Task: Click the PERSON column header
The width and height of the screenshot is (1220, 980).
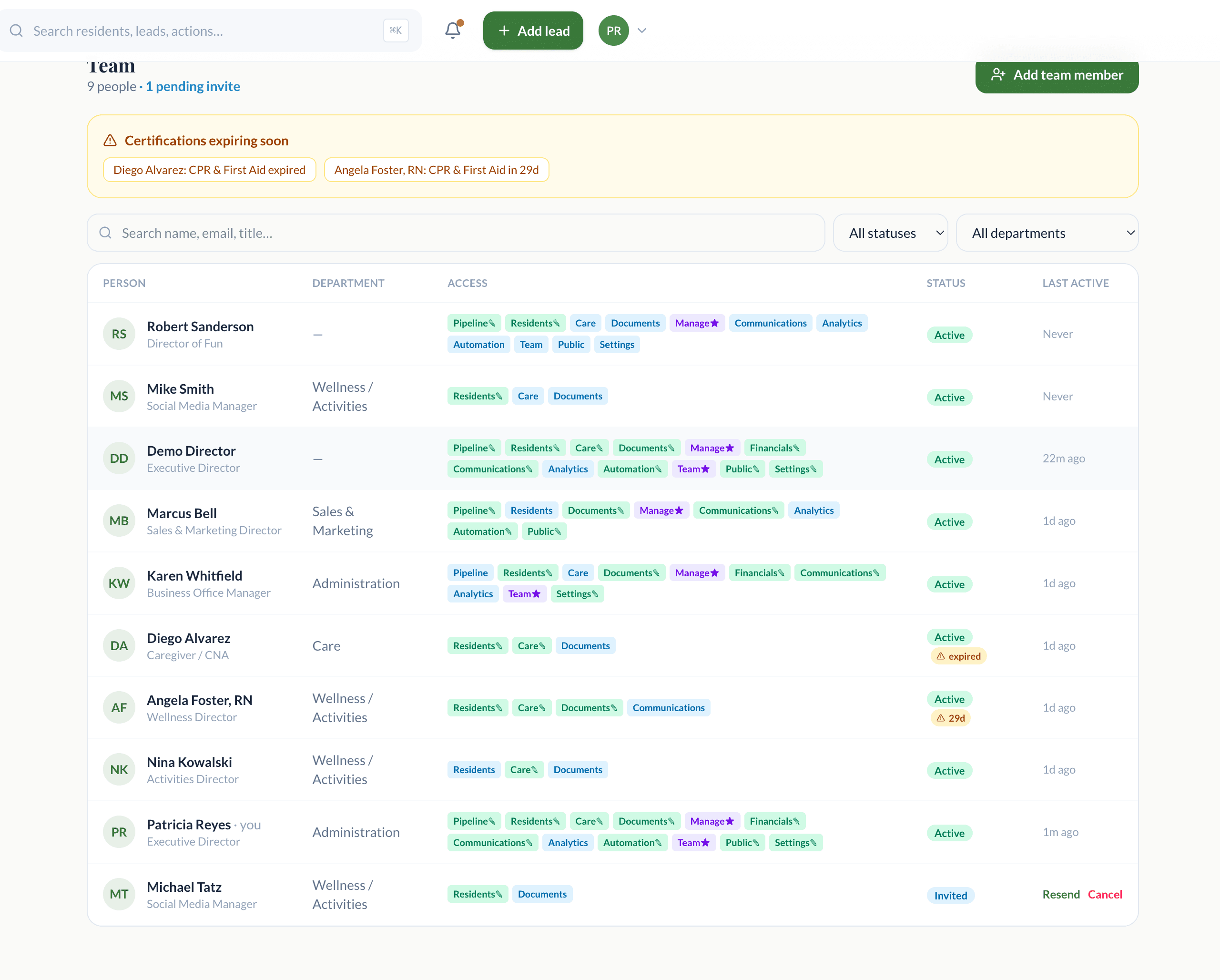Action: (x=124, y=283)
